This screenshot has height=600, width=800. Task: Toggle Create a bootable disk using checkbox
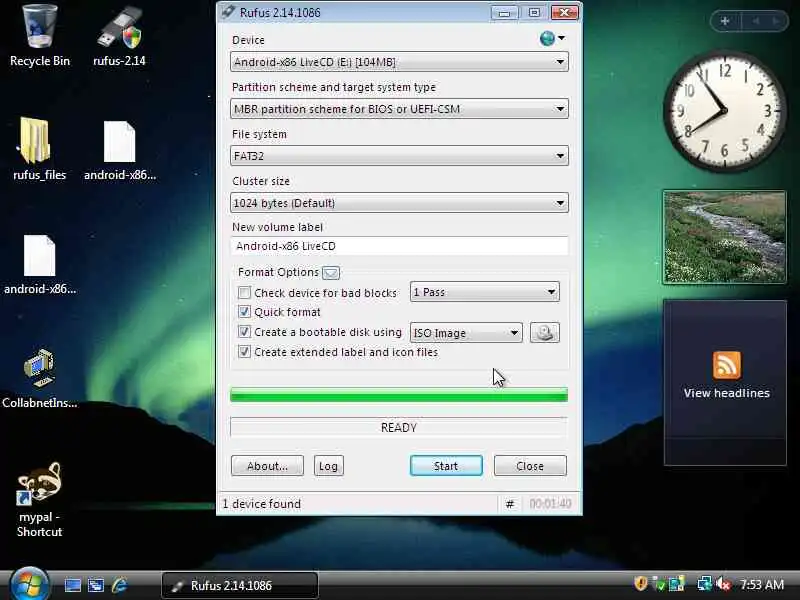pyautogui.click(x=244, y=332)
